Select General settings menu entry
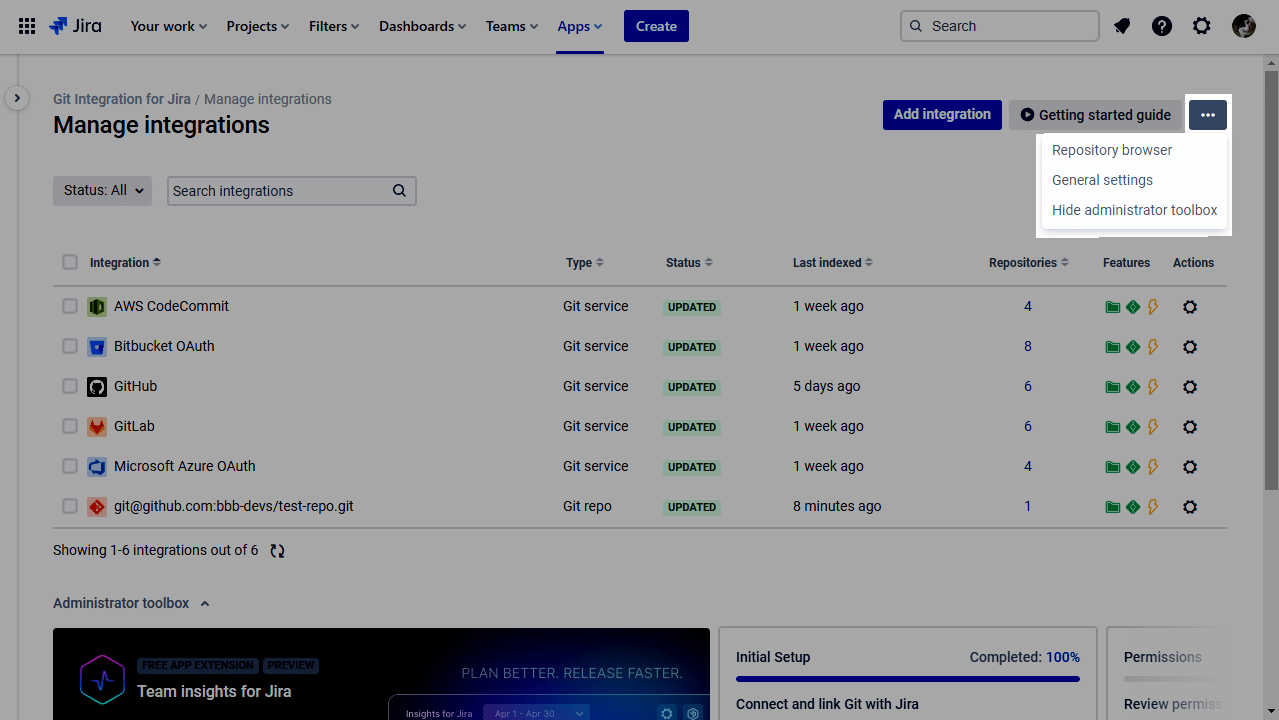Screen dimensions: 1279x720 tap(1102, 180)
